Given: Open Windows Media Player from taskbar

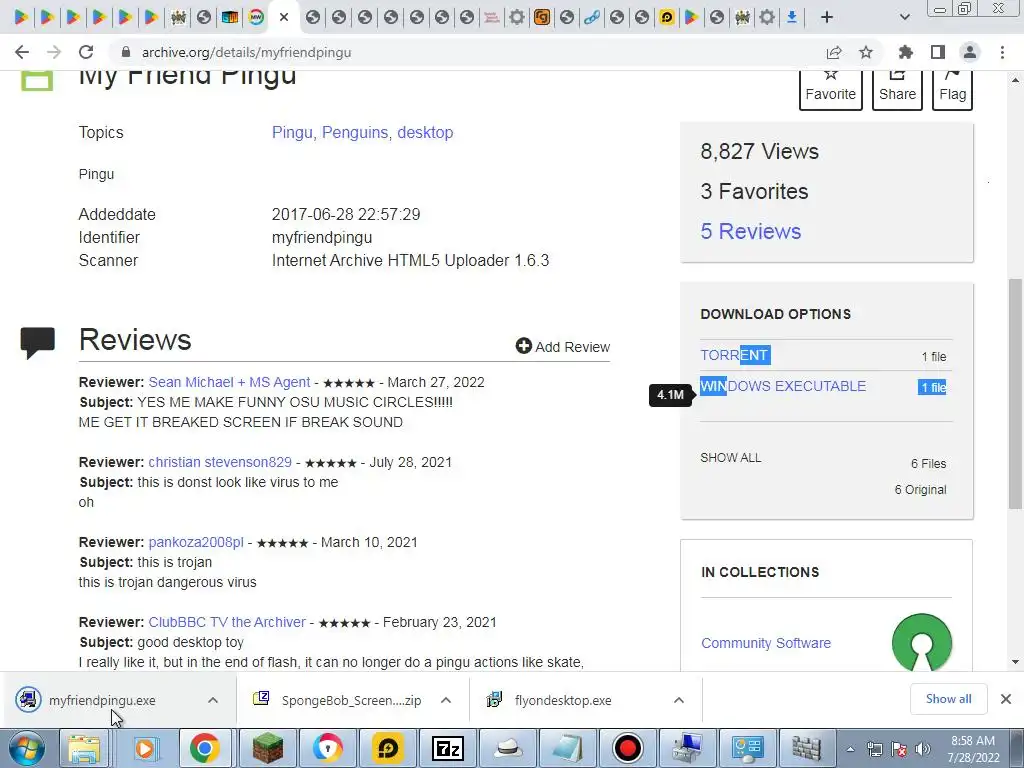Looking at the screenshot, I should [144, 748].
